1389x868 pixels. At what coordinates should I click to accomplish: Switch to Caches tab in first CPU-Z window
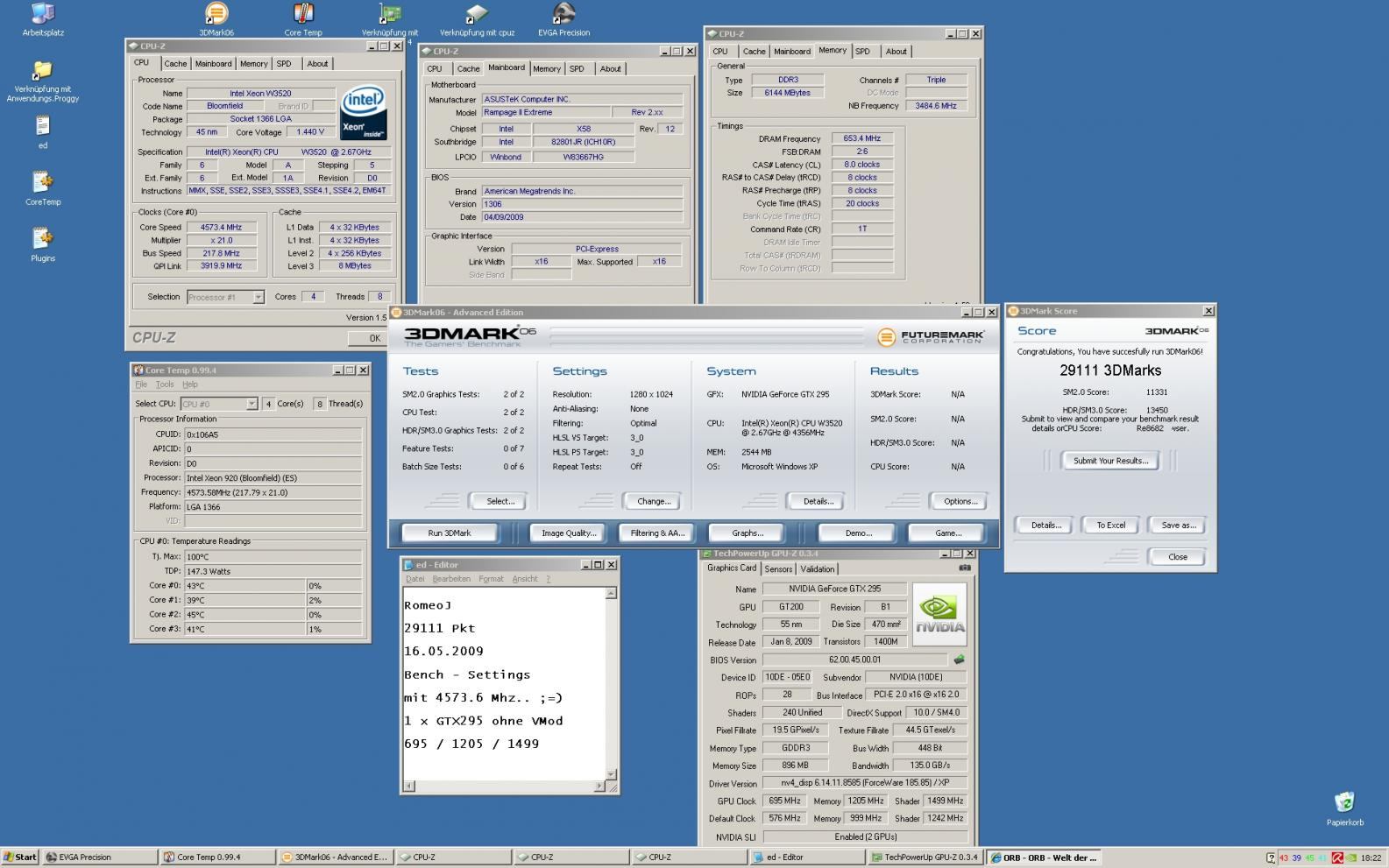click(175, 64)
